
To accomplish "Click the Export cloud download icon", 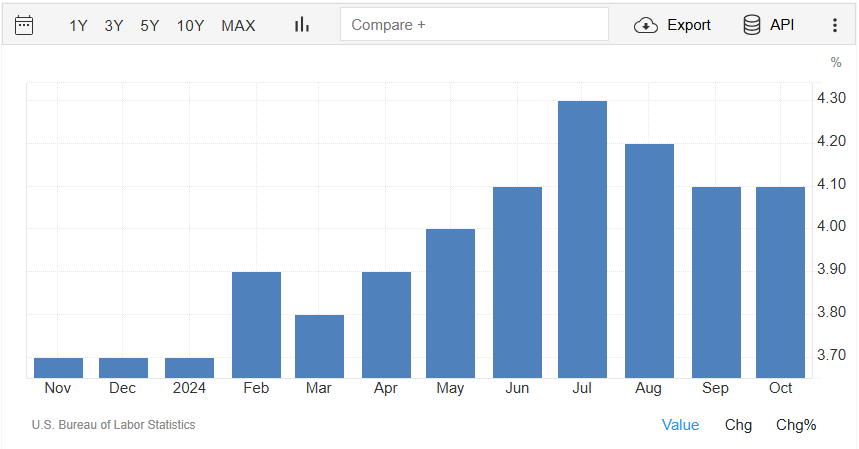I will click(x=646, y=25).
